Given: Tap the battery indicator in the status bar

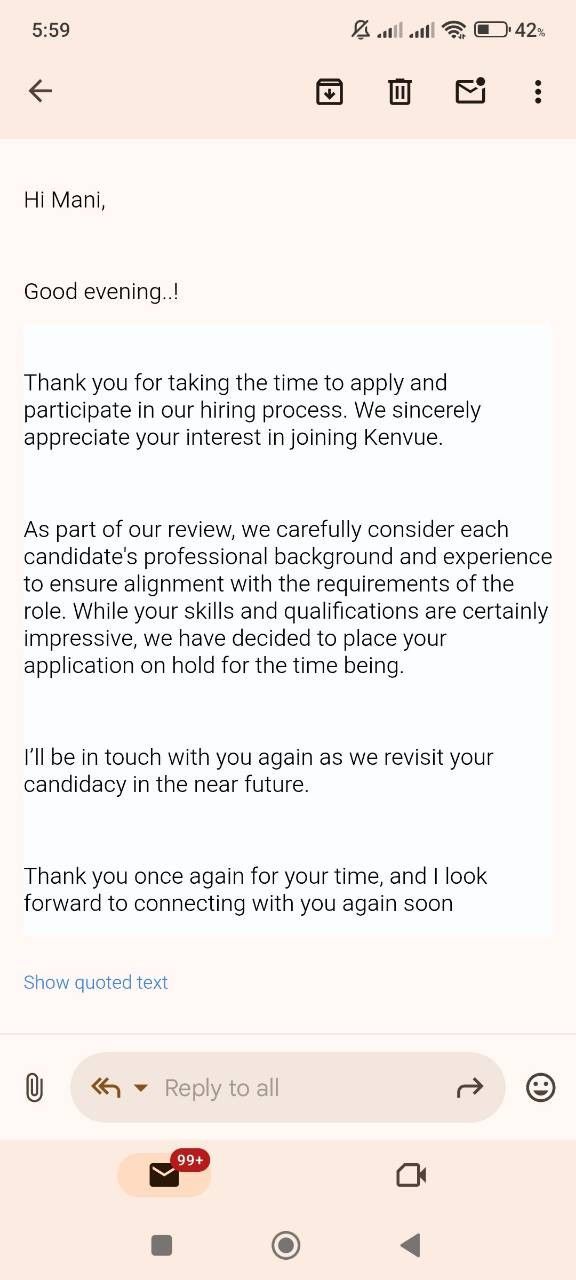Looking at the screenshot, I should click(491, 30).
